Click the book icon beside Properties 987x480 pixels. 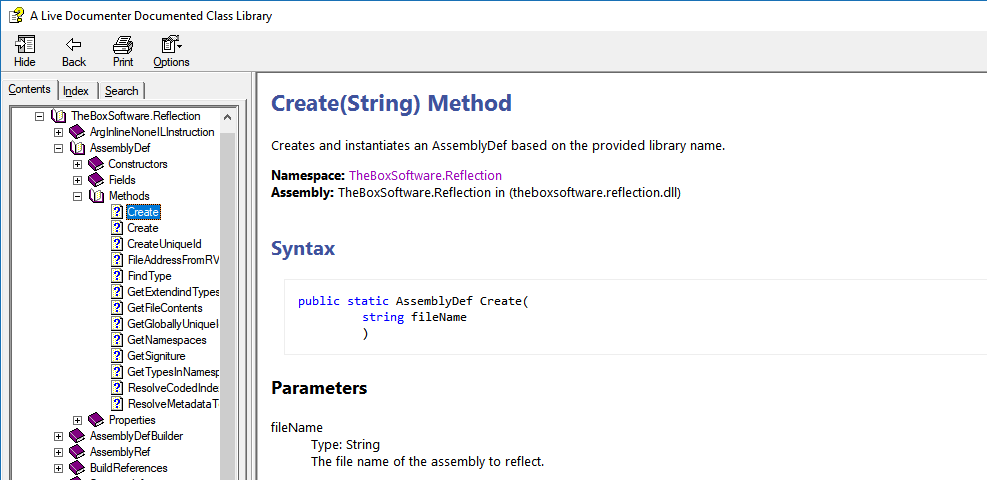[x=96, y=420]
